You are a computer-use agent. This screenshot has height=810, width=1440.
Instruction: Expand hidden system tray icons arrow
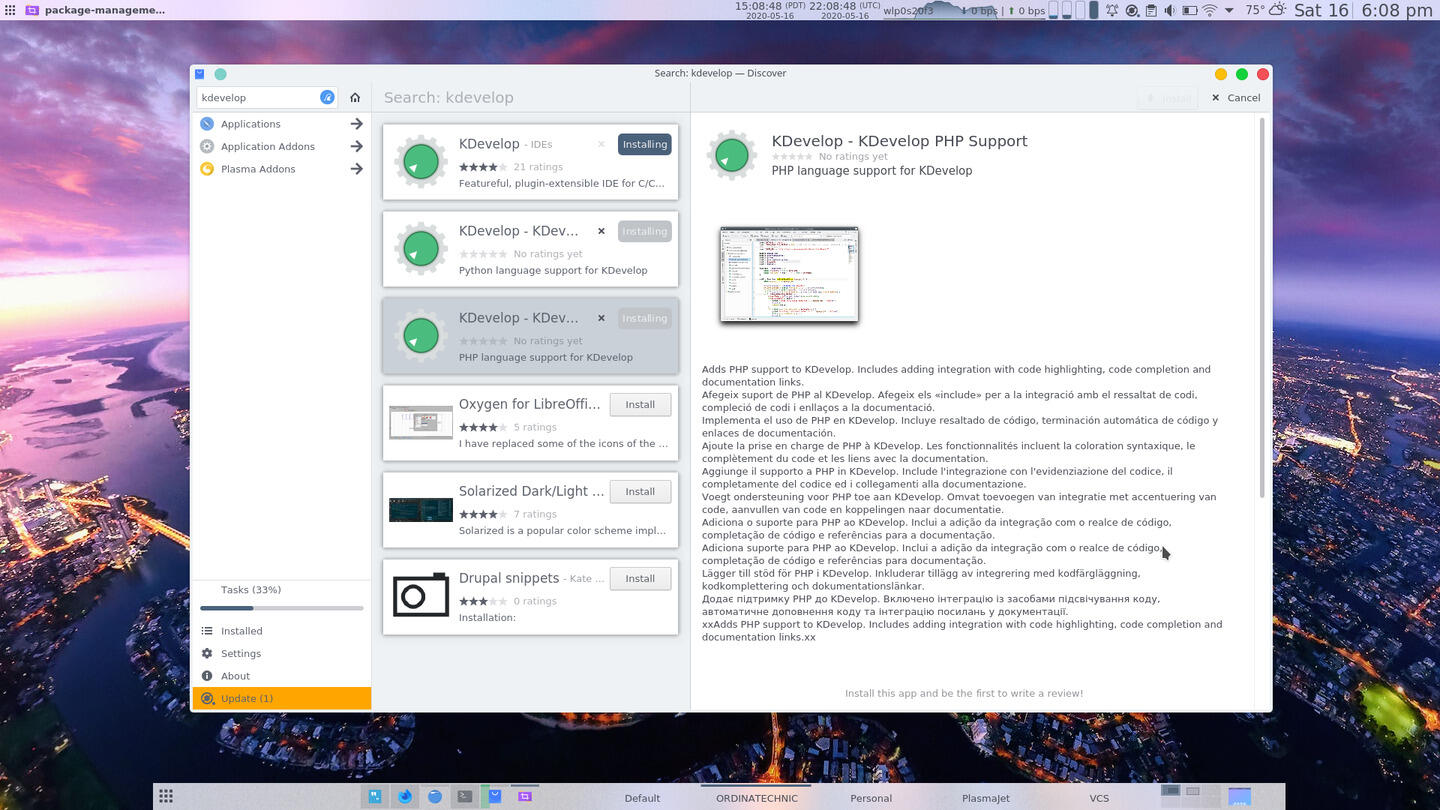(1228, 10)
